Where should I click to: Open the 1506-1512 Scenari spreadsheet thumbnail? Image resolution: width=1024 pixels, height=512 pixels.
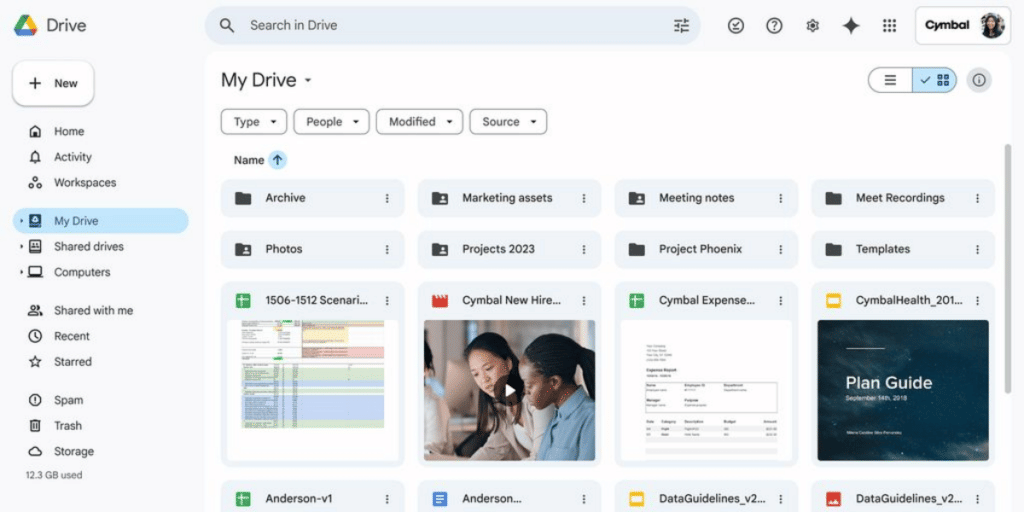click(312, 390)
